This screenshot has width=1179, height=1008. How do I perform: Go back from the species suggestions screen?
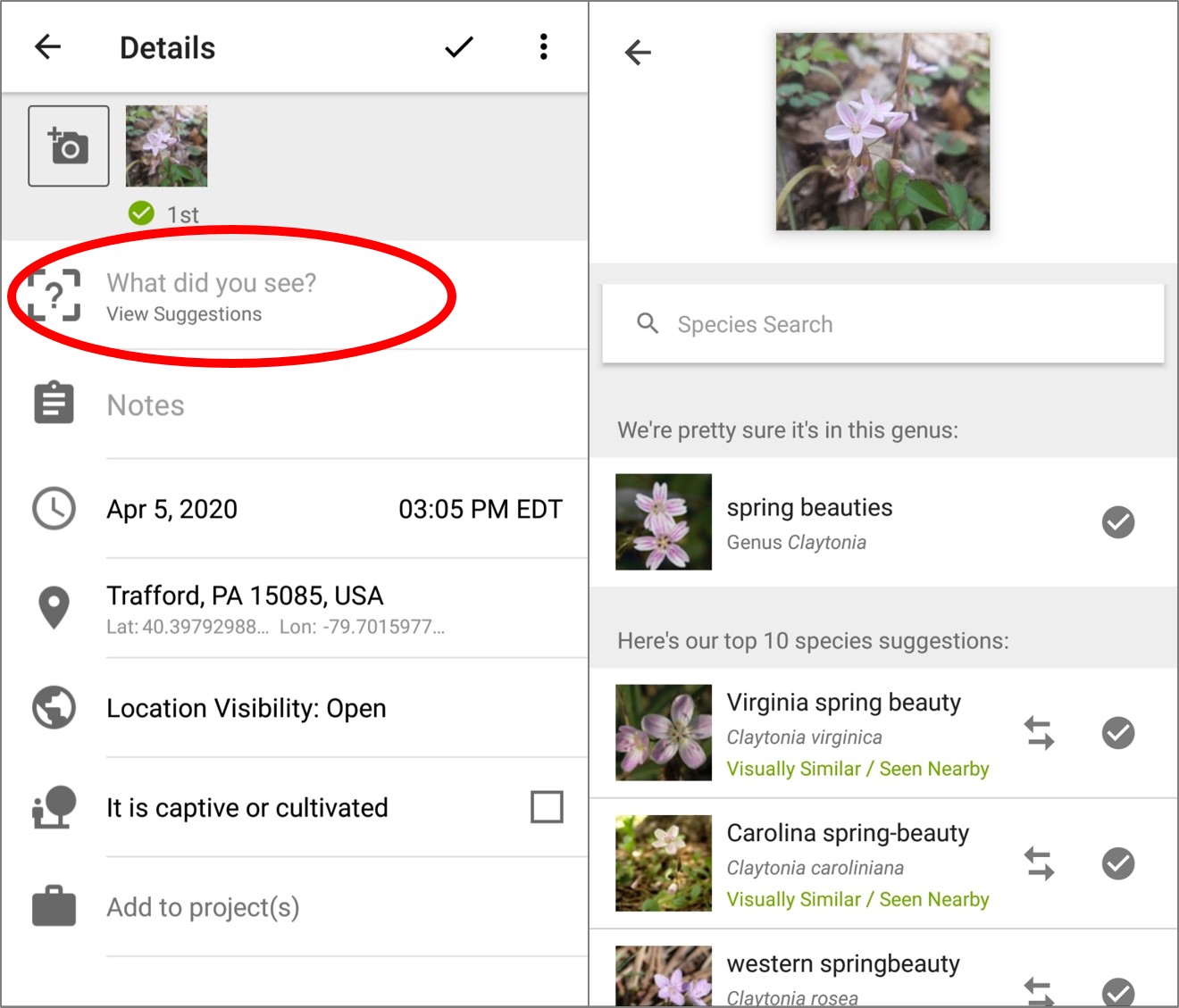(x=638, y=53)
